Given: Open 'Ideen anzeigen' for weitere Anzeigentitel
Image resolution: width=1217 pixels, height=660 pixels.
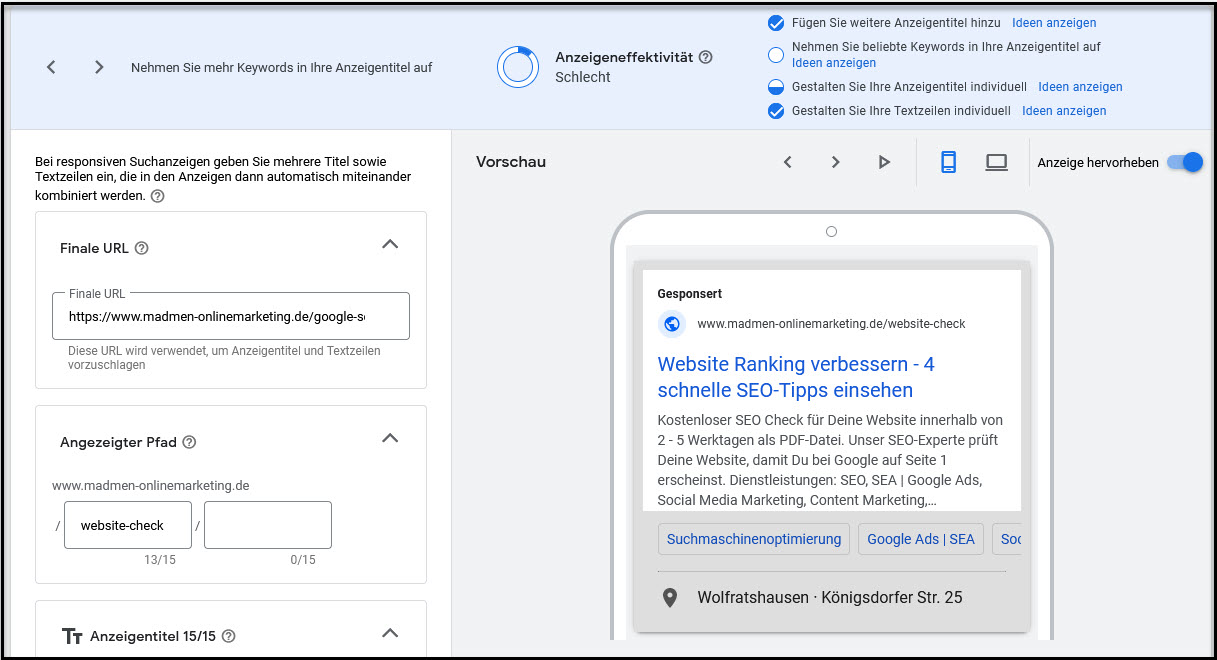Looking at the screenshot, I should coord(1054,23).
